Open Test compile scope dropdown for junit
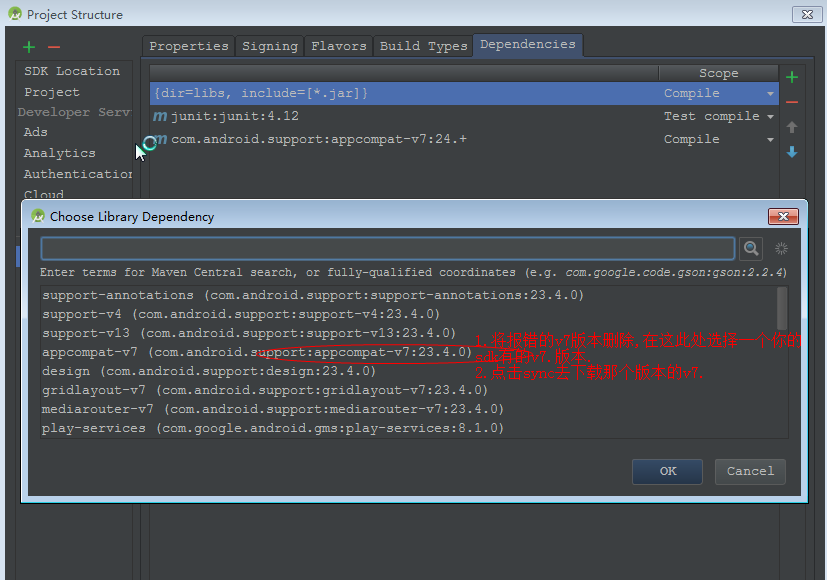Screen dimensions: 827x580 pyautogui.click(x=771, y=117)
